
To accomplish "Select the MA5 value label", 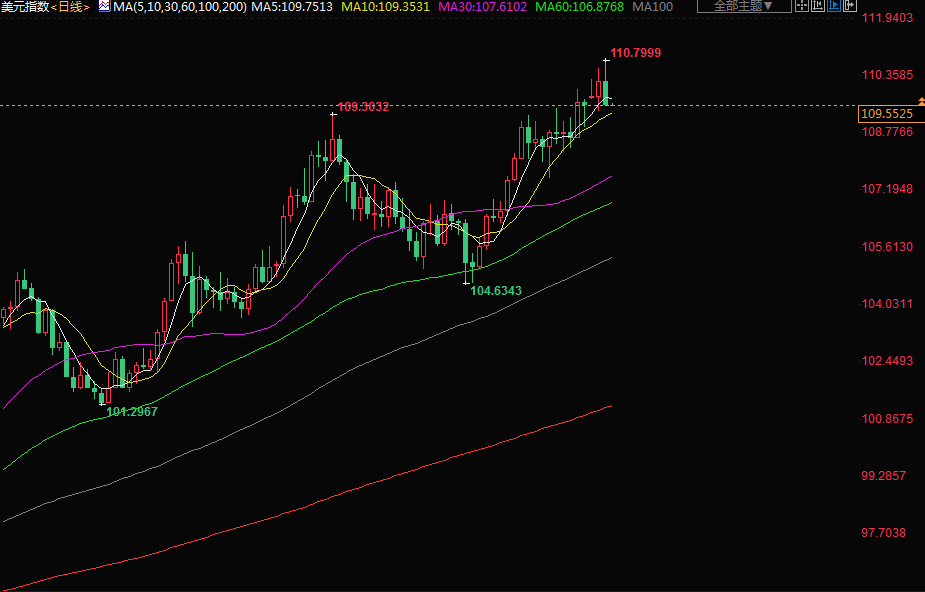I will 291,7.
